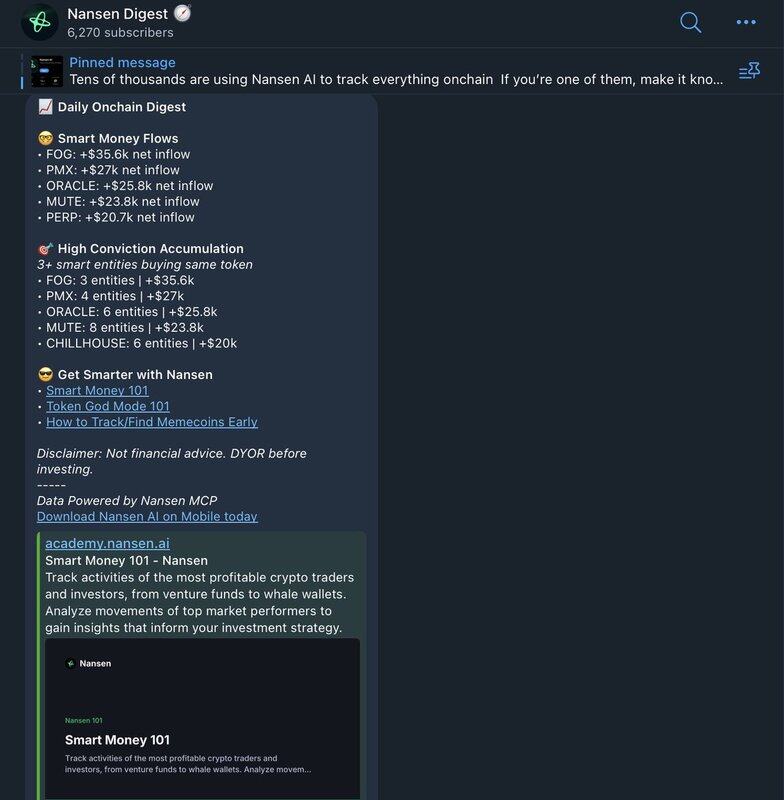The height and width of the screenshot is (800, 784).
Task: Click the chart emoji beside Daily Onchain Digest
Action: tap(45, 107)
